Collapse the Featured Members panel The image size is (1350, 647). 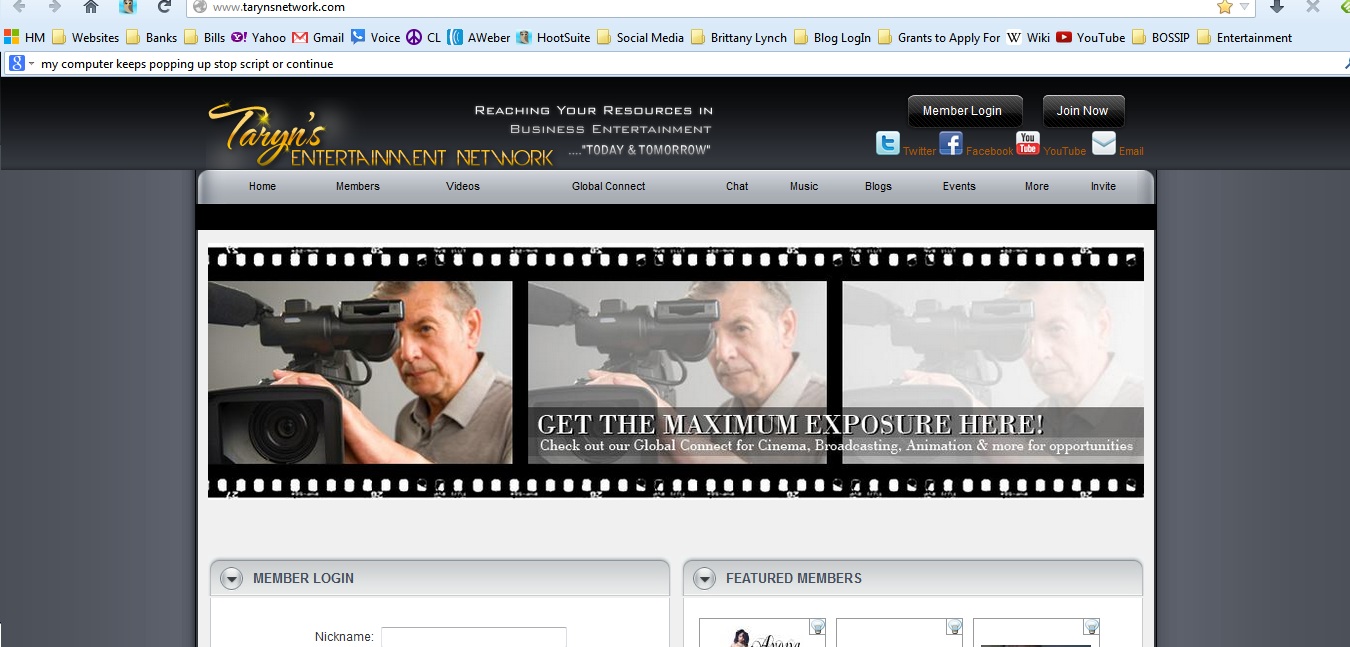coord(704,579)
